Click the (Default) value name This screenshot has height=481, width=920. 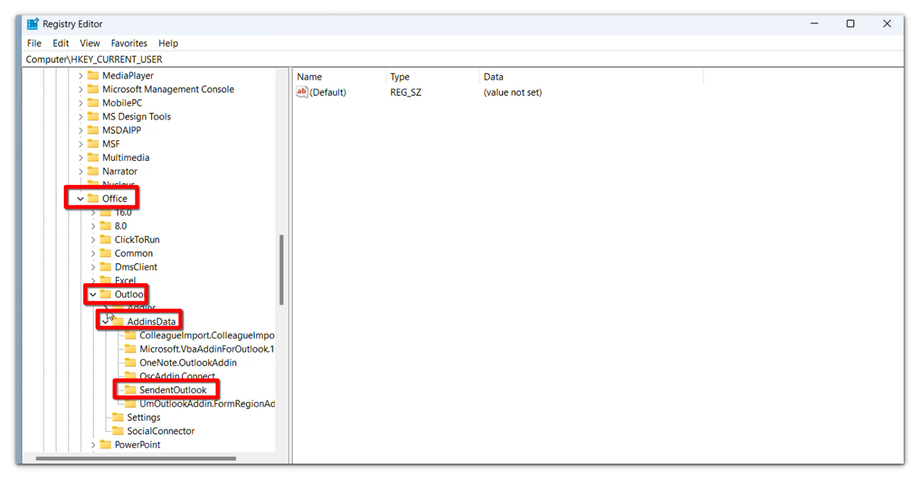tap(328, 93)
